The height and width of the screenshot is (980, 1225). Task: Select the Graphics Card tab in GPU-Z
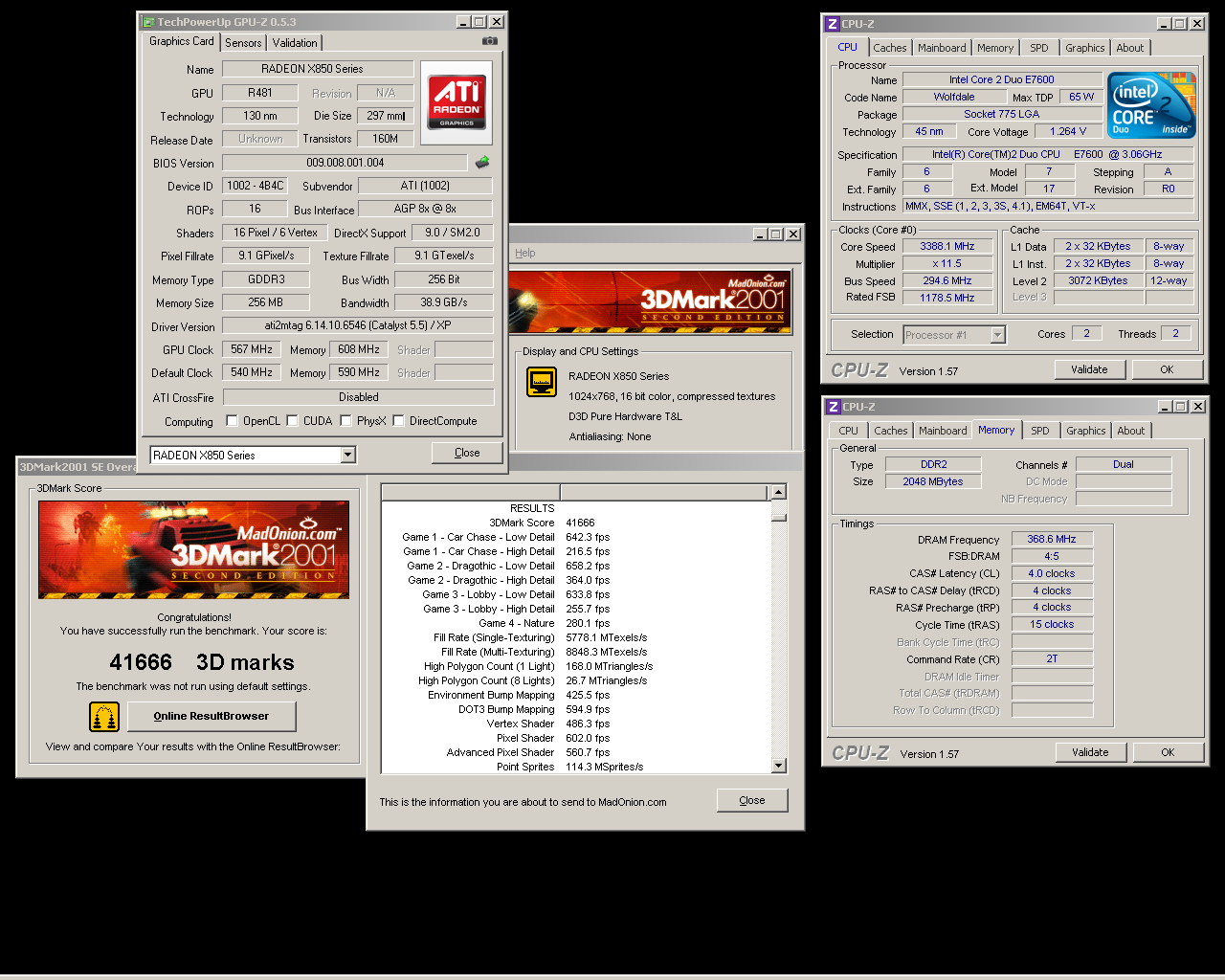[x=182, y=41]
